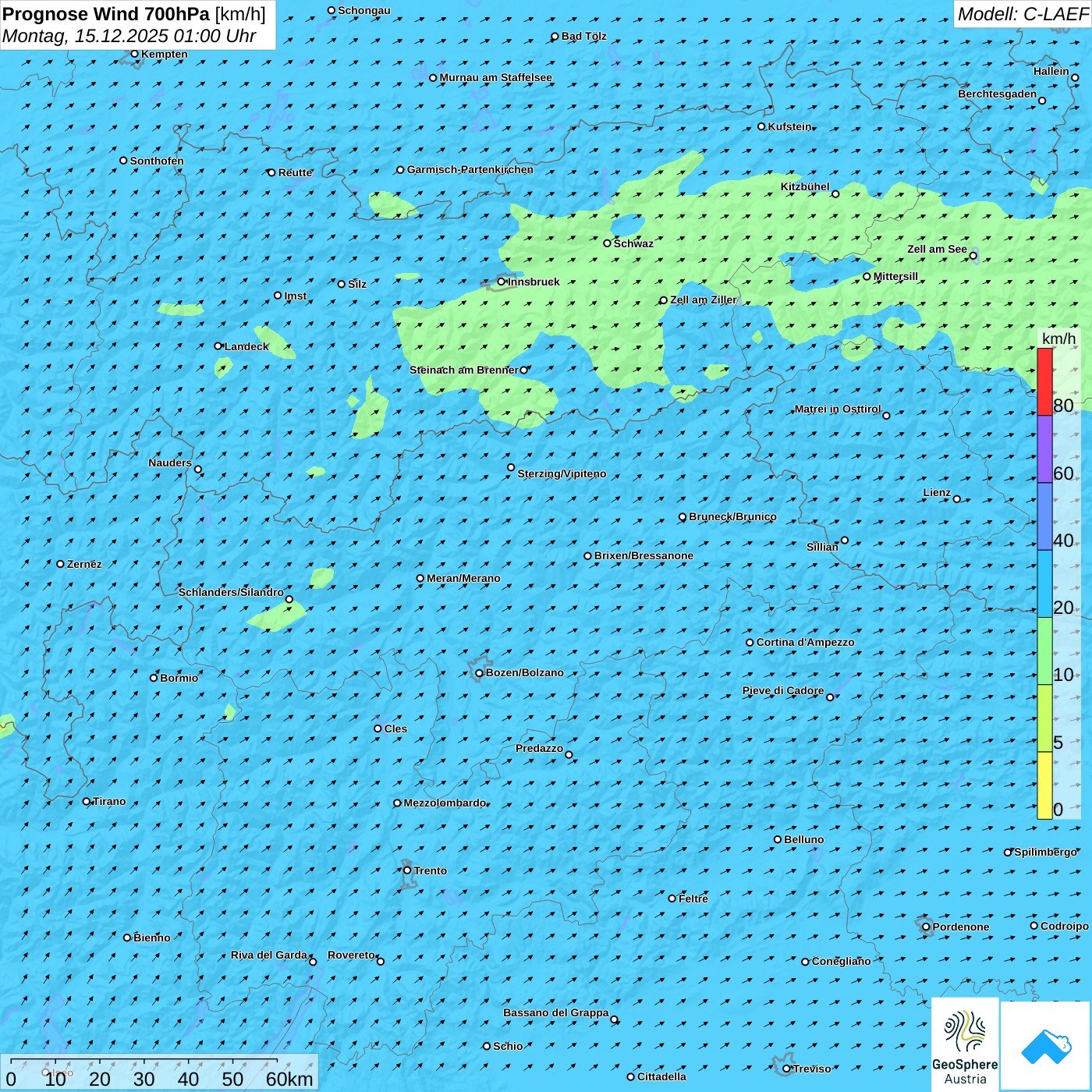Click the Pordenone city marker
The width and height of the screenshot is (1092, 1092).
926,927
